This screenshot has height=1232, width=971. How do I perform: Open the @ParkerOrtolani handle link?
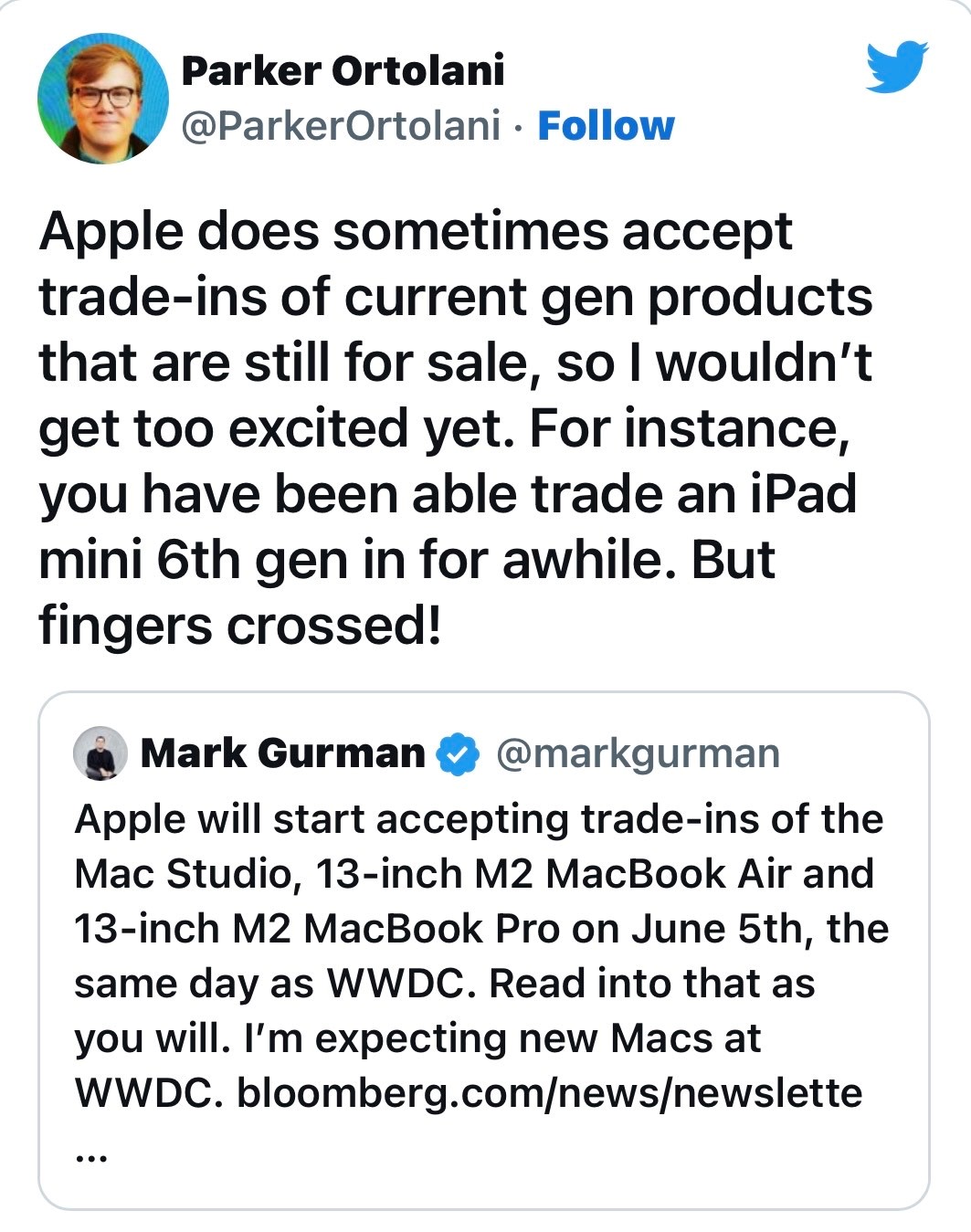tap(341, 126)
